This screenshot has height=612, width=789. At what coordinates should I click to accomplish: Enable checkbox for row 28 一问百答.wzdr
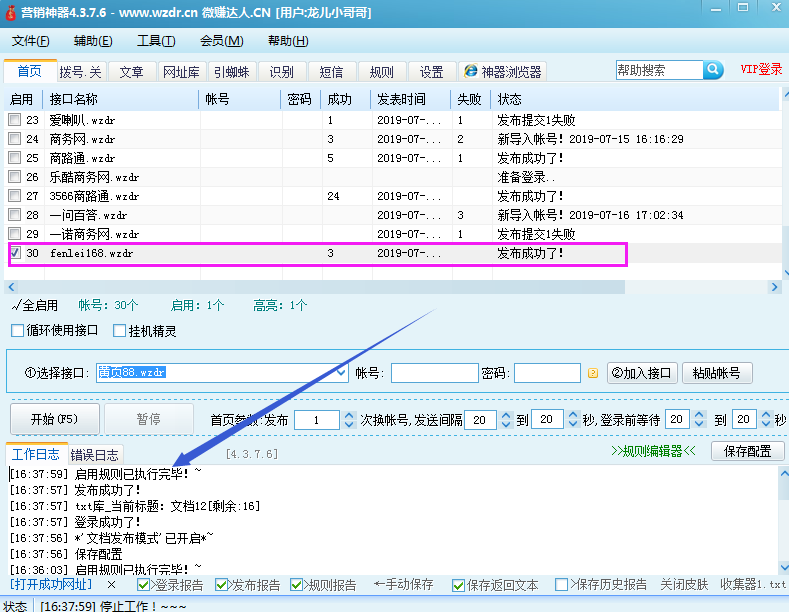coord(15,215)
